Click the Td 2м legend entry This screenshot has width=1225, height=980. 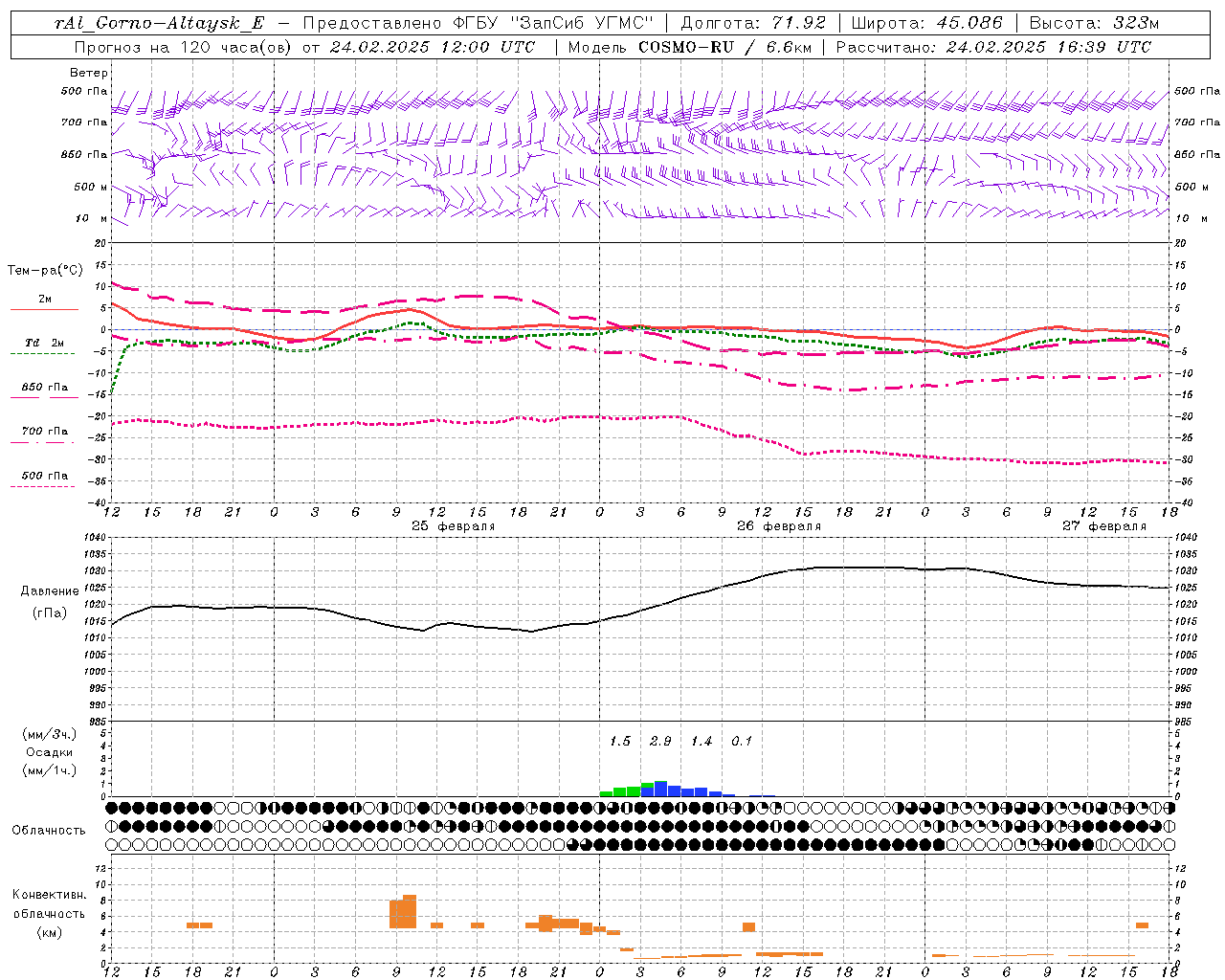[x=44, y=343]
